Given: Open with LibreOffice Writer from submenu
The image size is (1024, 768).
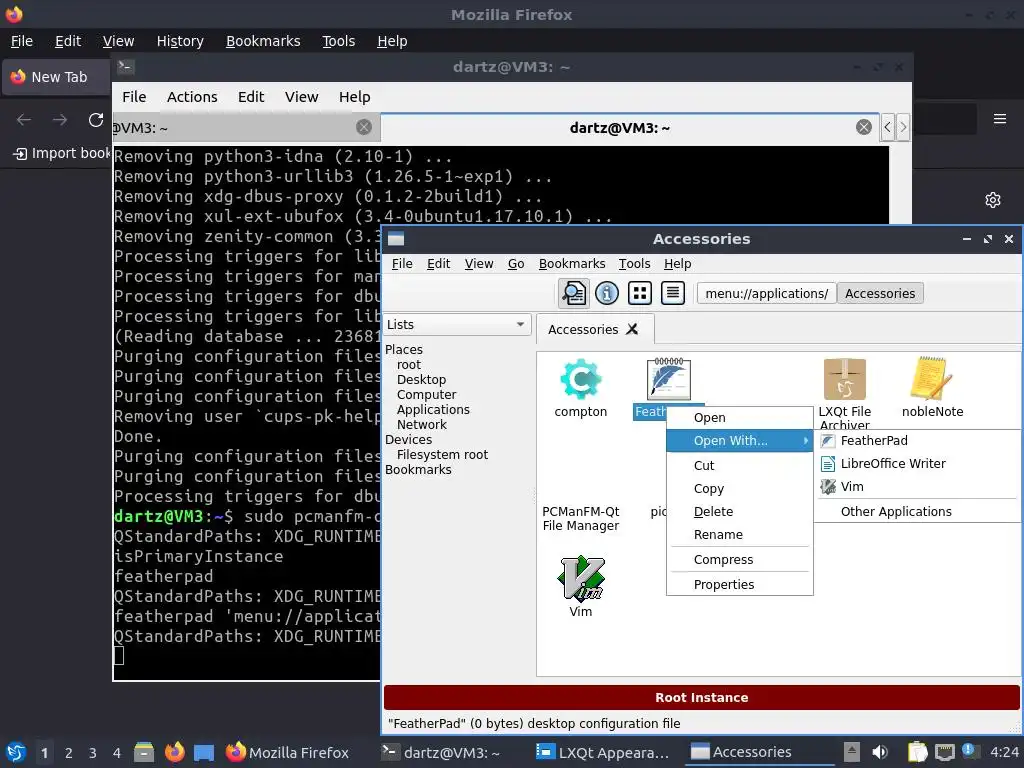Looking at the screenshot, I should coord(918,464).
